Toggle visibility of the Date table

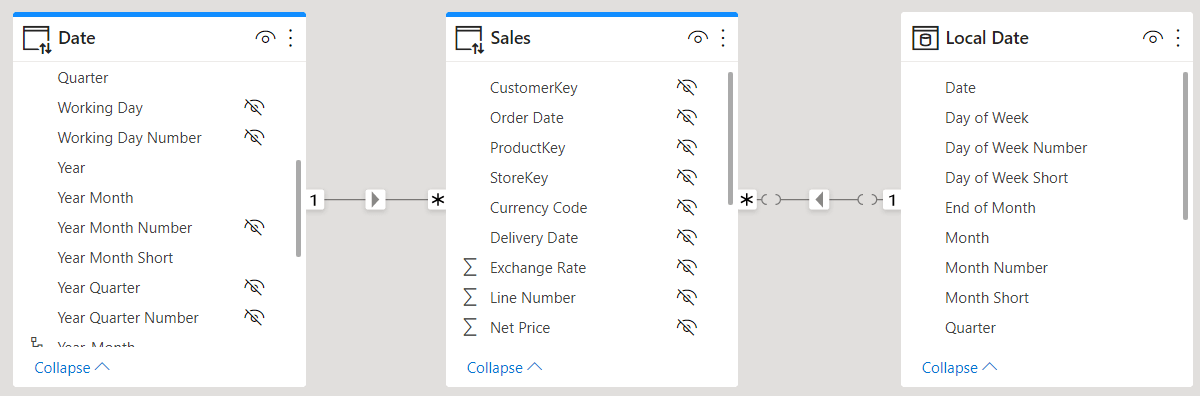pyautogui.click(x=265, y=38)
